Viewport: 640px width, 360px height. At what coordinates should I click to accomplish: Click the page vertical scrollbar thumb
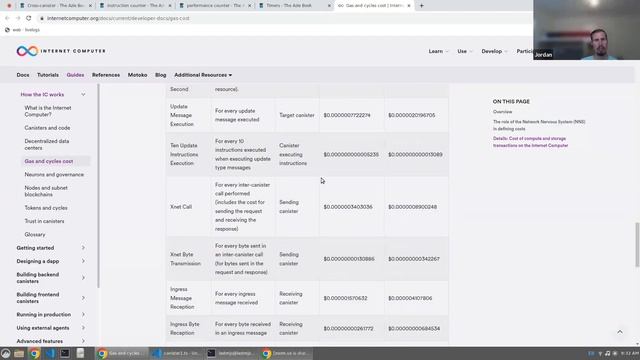click(x=637, y=245)
